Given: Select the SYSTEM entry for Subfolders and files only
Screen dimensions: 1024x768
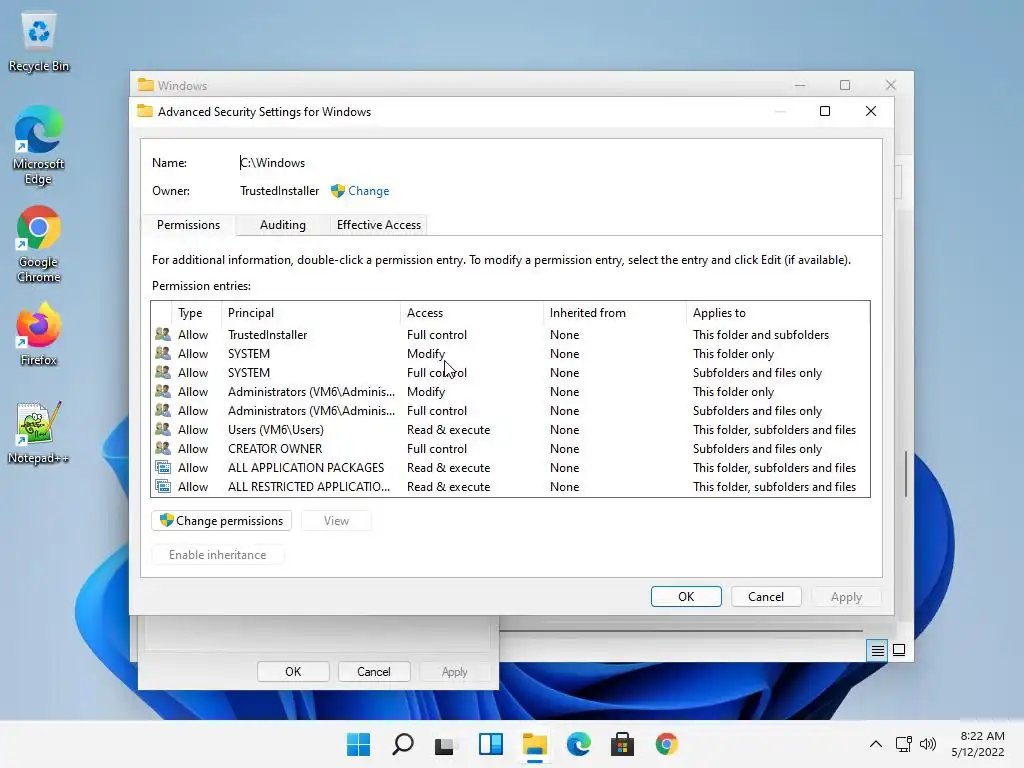Looking at the screenshot, I should [x=510, y=372].
